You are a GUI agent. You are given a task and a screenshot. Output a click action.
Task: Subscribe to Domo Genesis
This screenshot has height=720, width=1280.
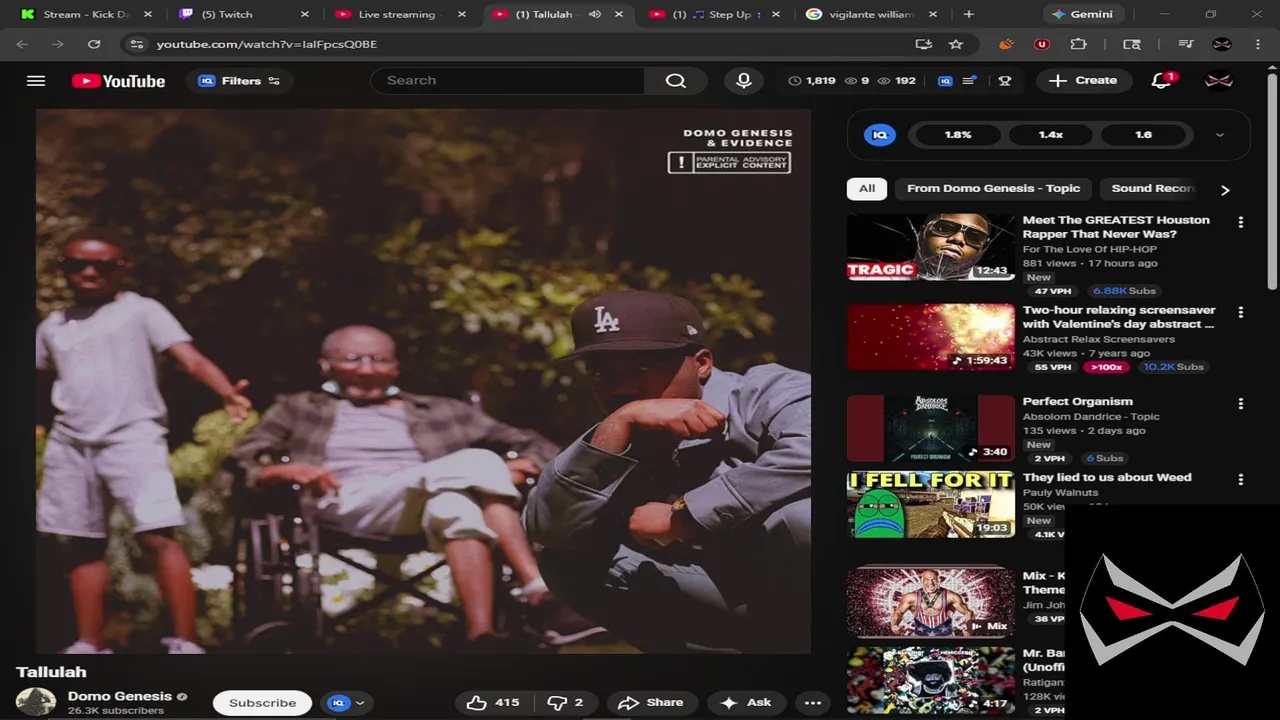coord(262,703)
